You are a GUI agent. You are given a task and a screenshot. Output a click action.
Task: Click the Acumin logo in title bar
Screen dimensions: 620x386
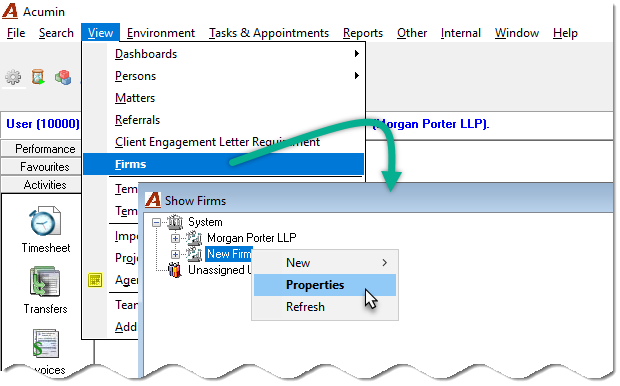10,11
